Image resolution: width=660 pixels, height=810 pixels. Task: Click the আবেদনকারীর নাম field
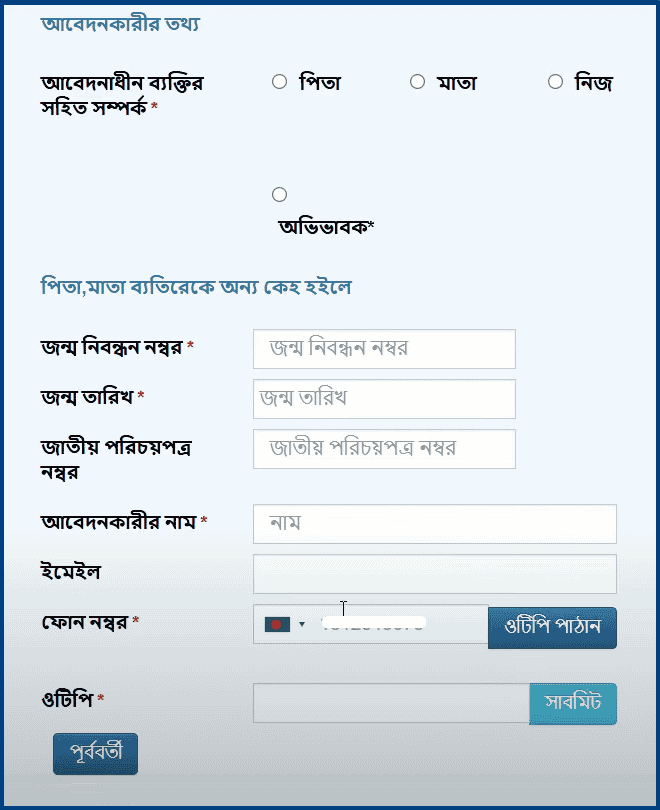(435, 522)
